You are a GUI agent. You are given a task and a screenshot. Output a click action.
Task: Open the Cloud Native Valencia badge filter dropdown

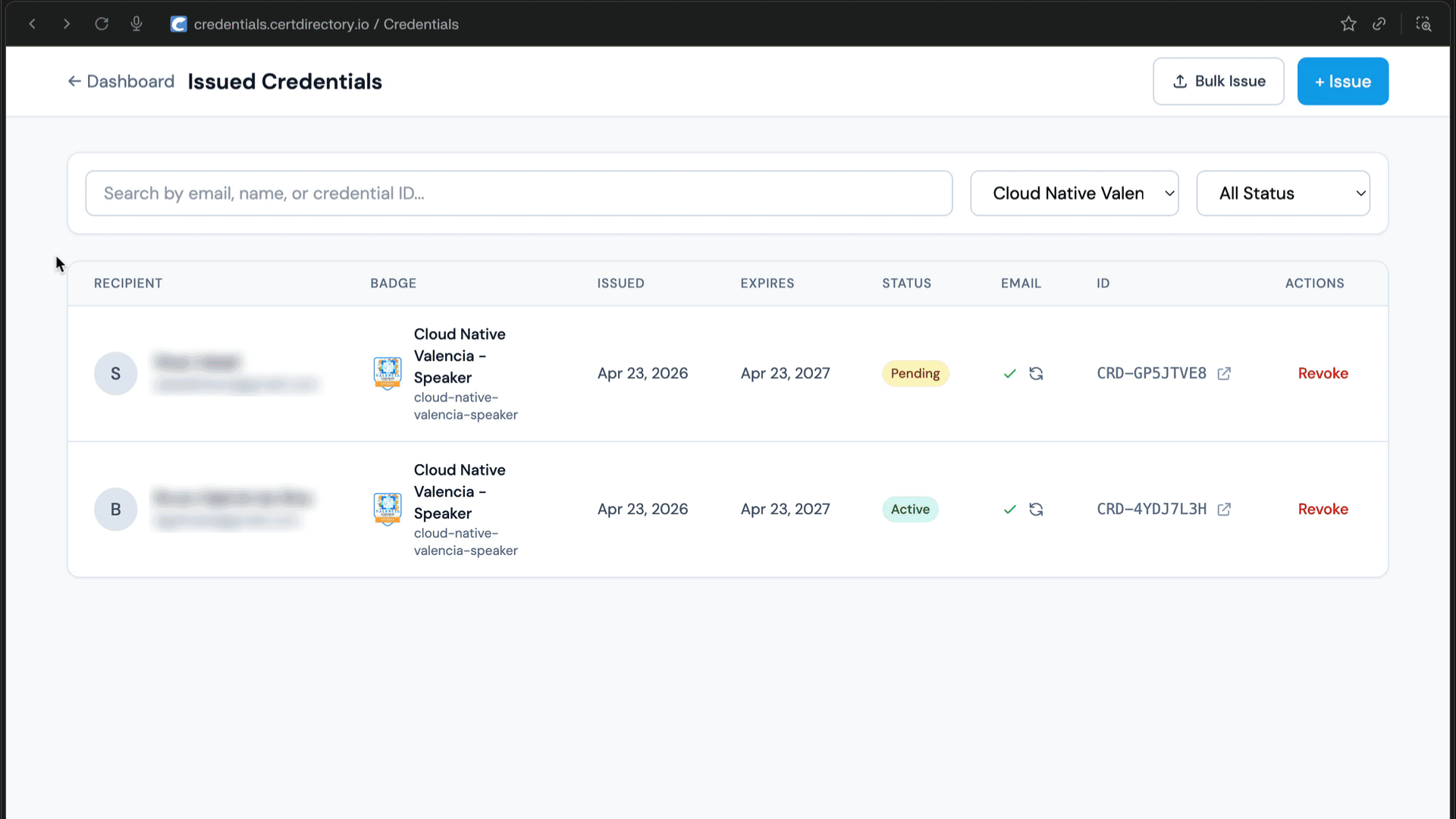point(1075,193)
